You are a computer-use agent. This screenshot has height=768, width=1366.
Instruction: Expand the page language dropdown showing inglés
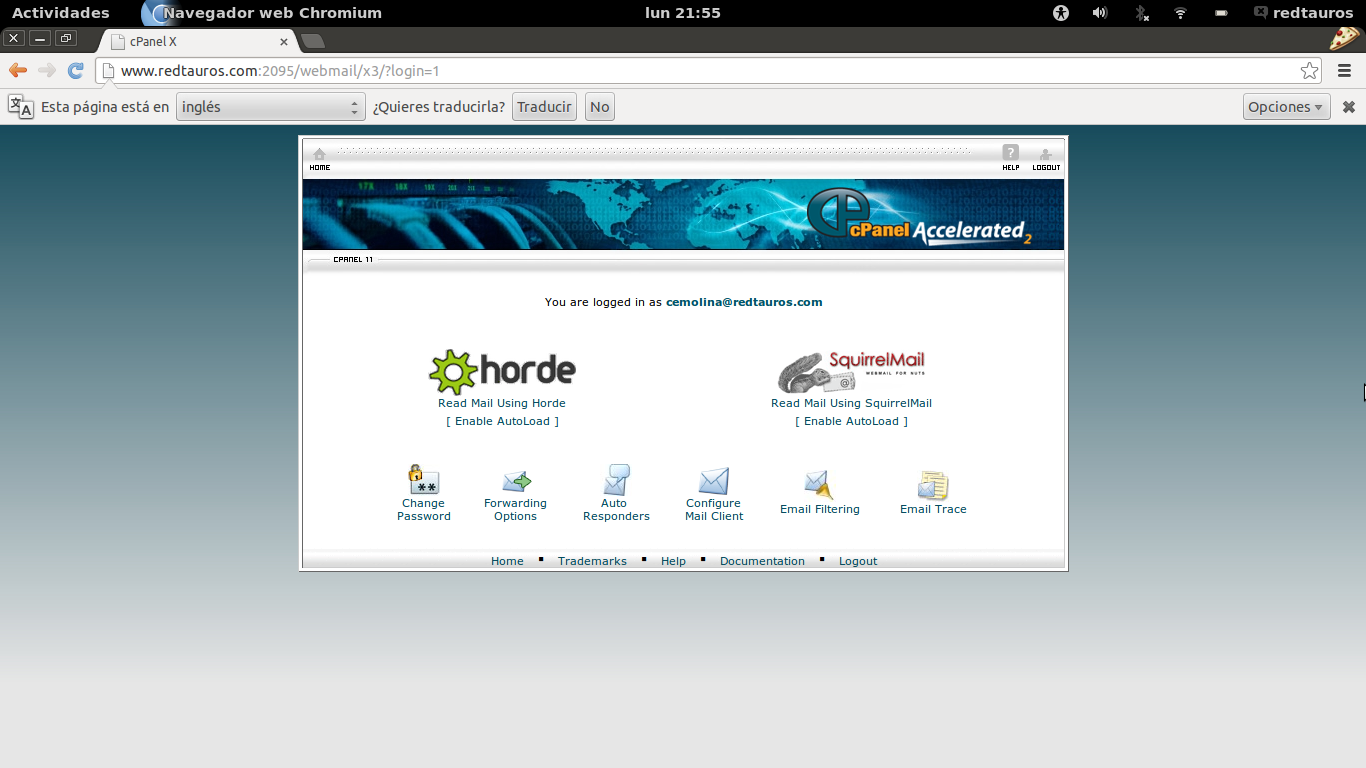[x=270, y=107]
